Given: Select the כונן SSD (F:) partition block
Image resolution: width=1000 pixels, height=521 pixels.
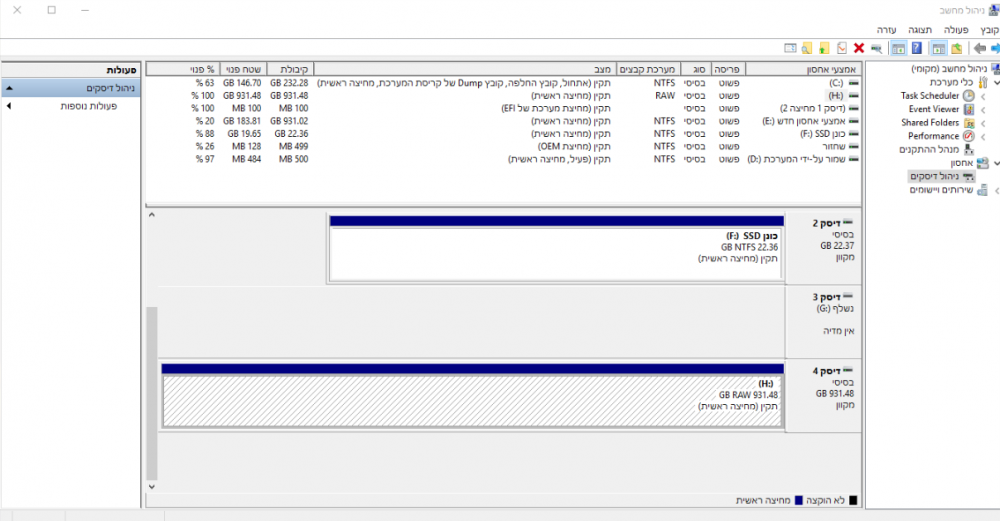Looking at the screenshot, I should click(x=556, y=249).
